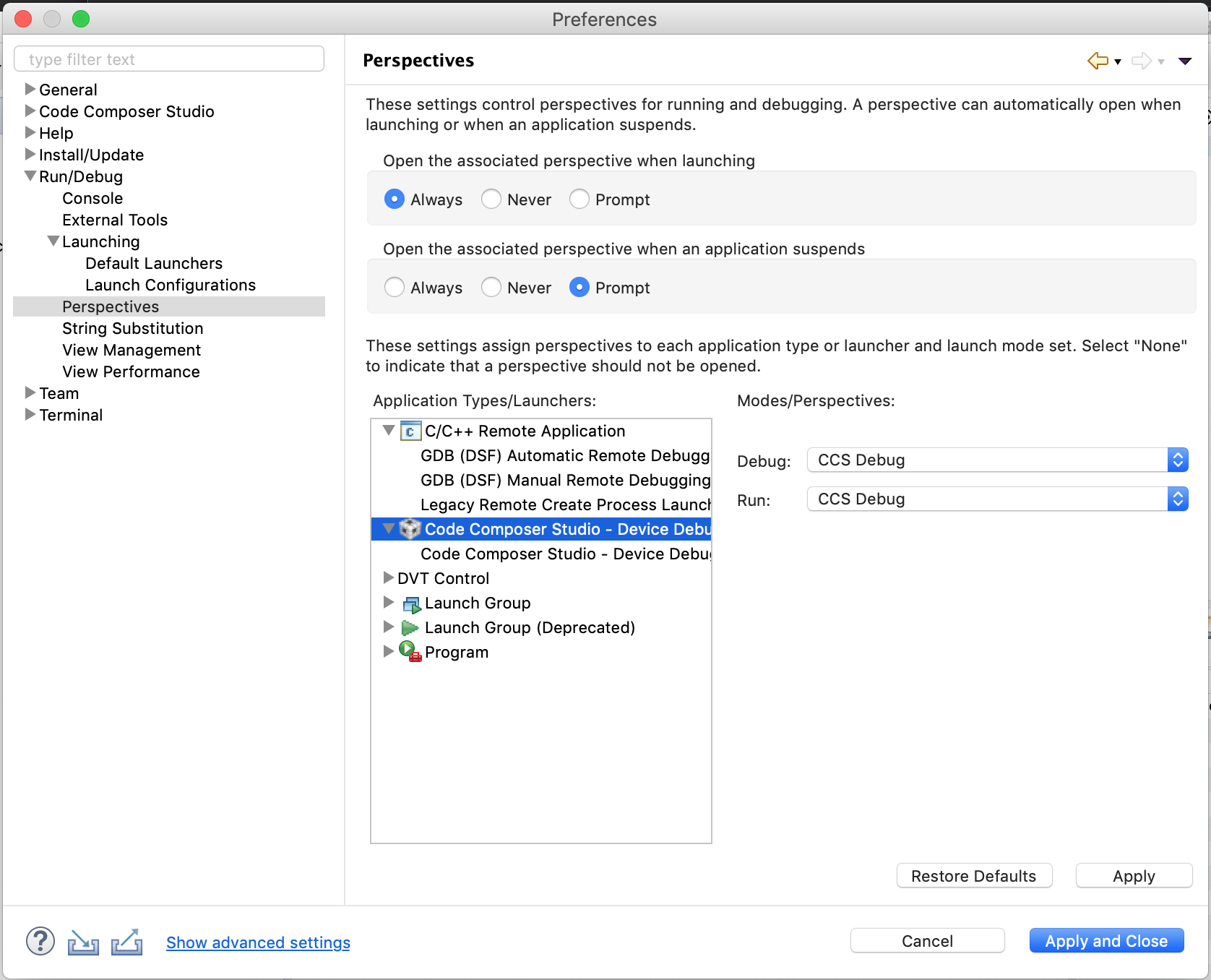Select Prompt for perspective when launching
This screenshot has width=1211, height=980.
coord(579,199)
